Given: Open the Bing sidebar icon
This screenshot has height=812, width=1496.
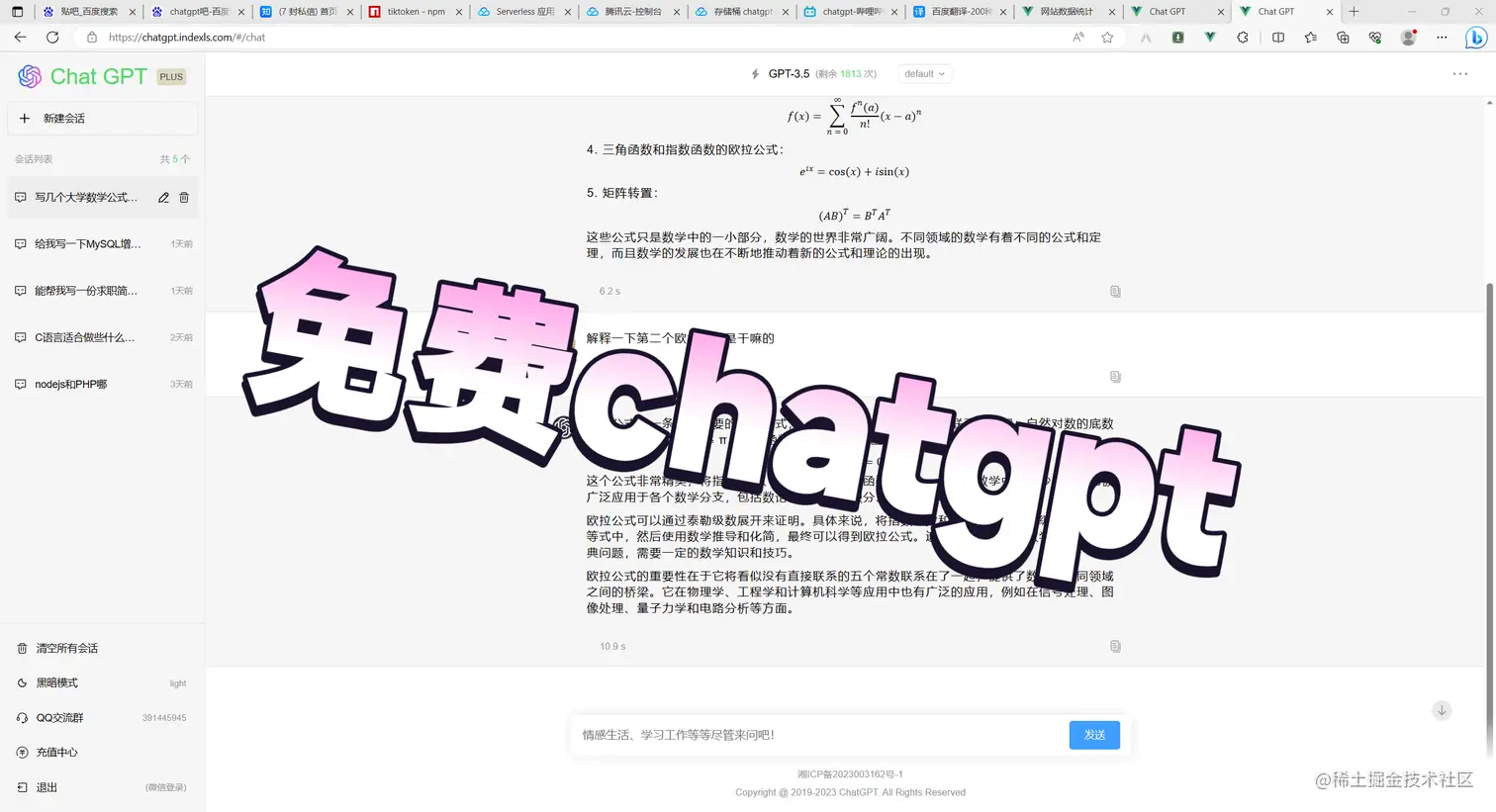Looking at the screenshot, I should pyautogui.click(x=1475, y=38).
